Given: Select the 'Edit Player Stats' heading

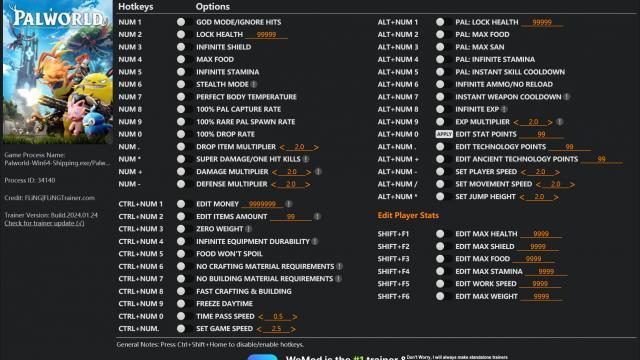Looking at the screenshot, I should [x=408, y=215].
